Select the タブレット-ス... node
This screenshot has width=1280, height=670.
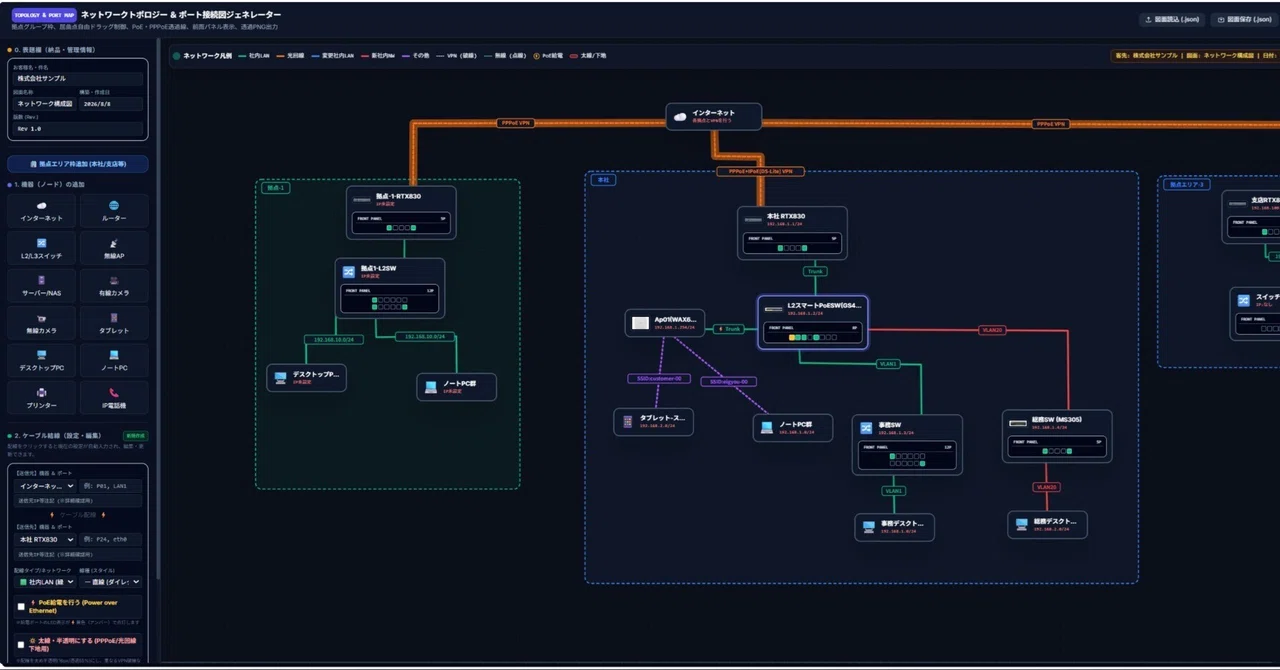[x=653, y=422]
